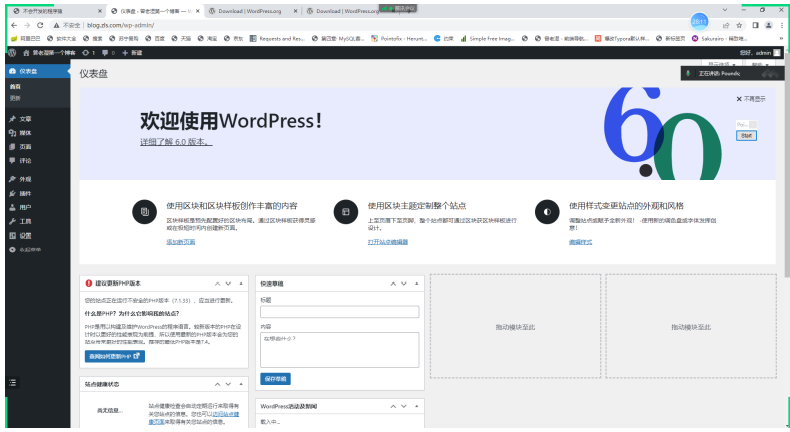
Task: Open the WordPress logo menu in admin bar
Action: click(x=12, y=52)
